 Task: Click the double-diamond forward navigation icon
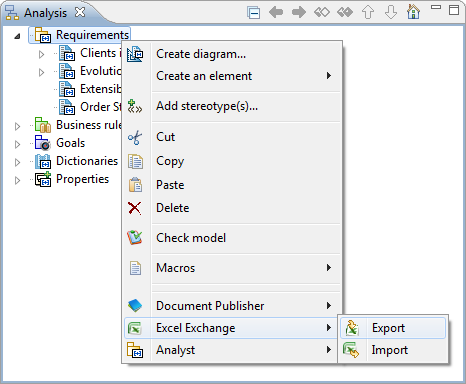click(345, 13)
